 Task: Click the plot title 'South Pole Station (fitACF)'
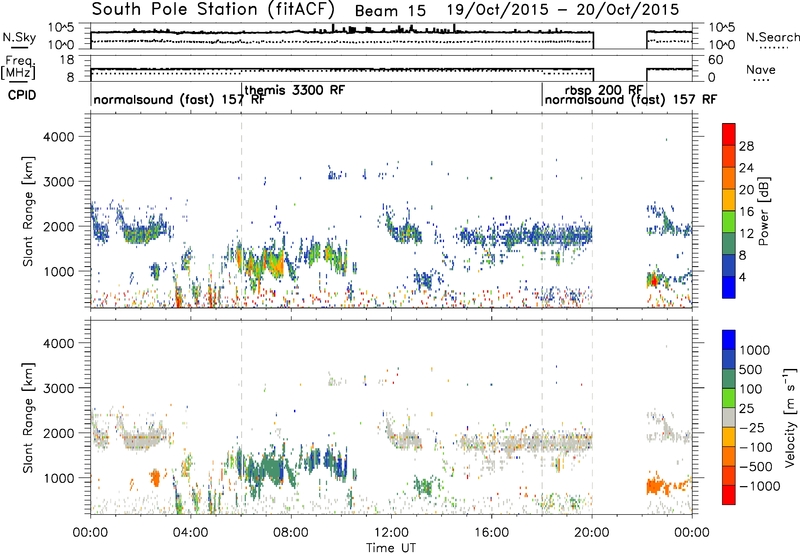click(x=213, y=9)
